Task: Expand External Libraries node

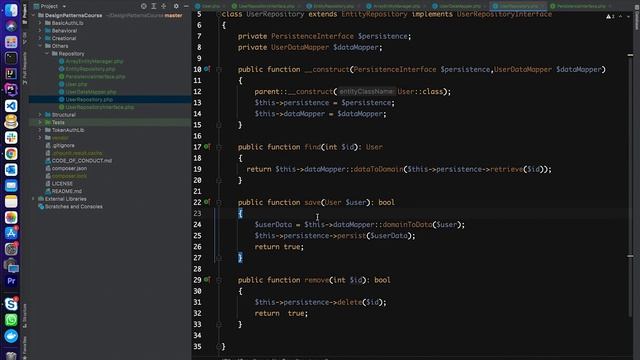Action: click(33, 199)
